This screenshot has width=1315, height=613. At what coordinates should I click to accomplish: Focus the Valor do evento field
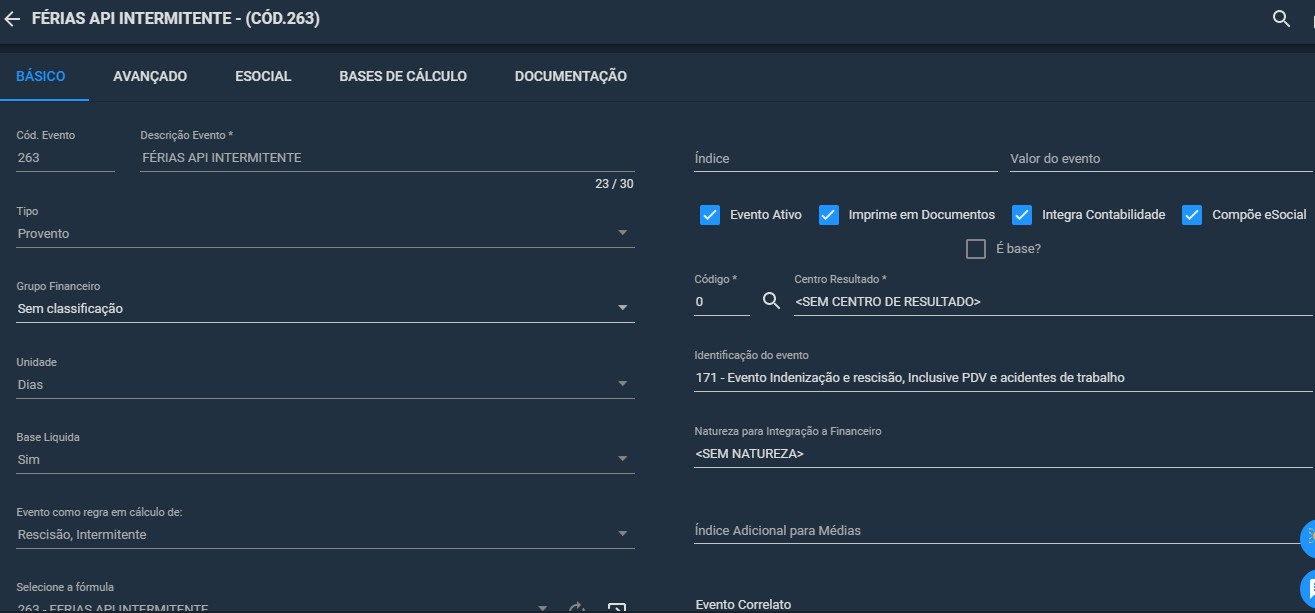[x=1162, y=159]
